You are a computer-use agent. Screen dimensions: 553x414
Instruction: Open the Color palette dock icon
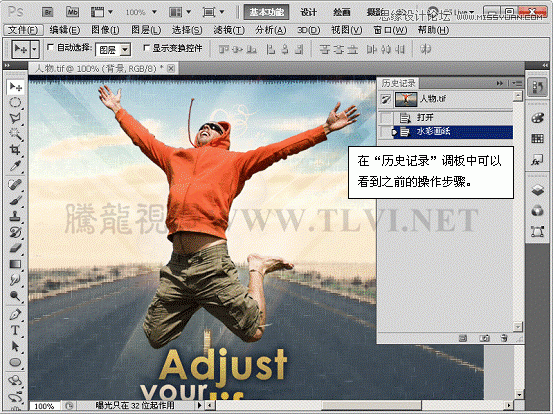(537, 118)
